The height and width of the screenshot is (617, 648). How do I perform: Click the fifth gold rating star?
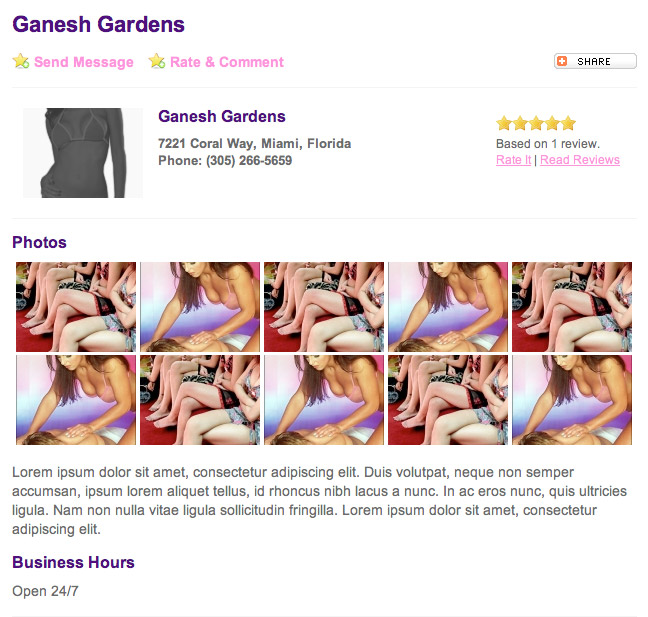(568, 123)
